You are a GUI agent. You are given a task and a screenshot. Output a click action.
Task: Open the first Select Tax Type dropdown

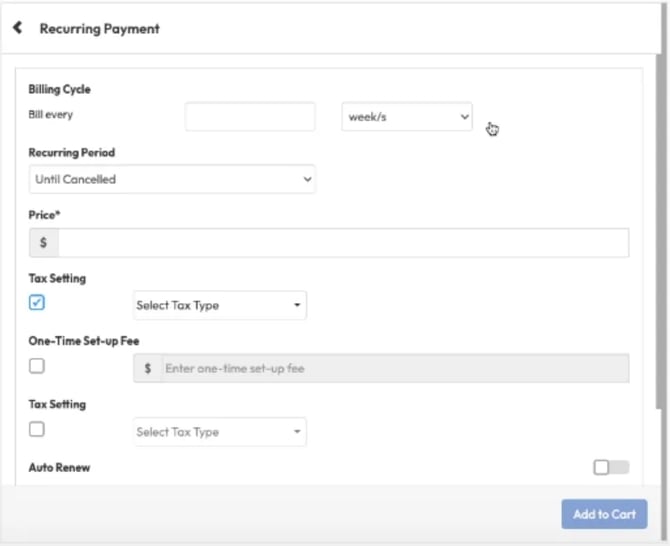coord(220,305)
